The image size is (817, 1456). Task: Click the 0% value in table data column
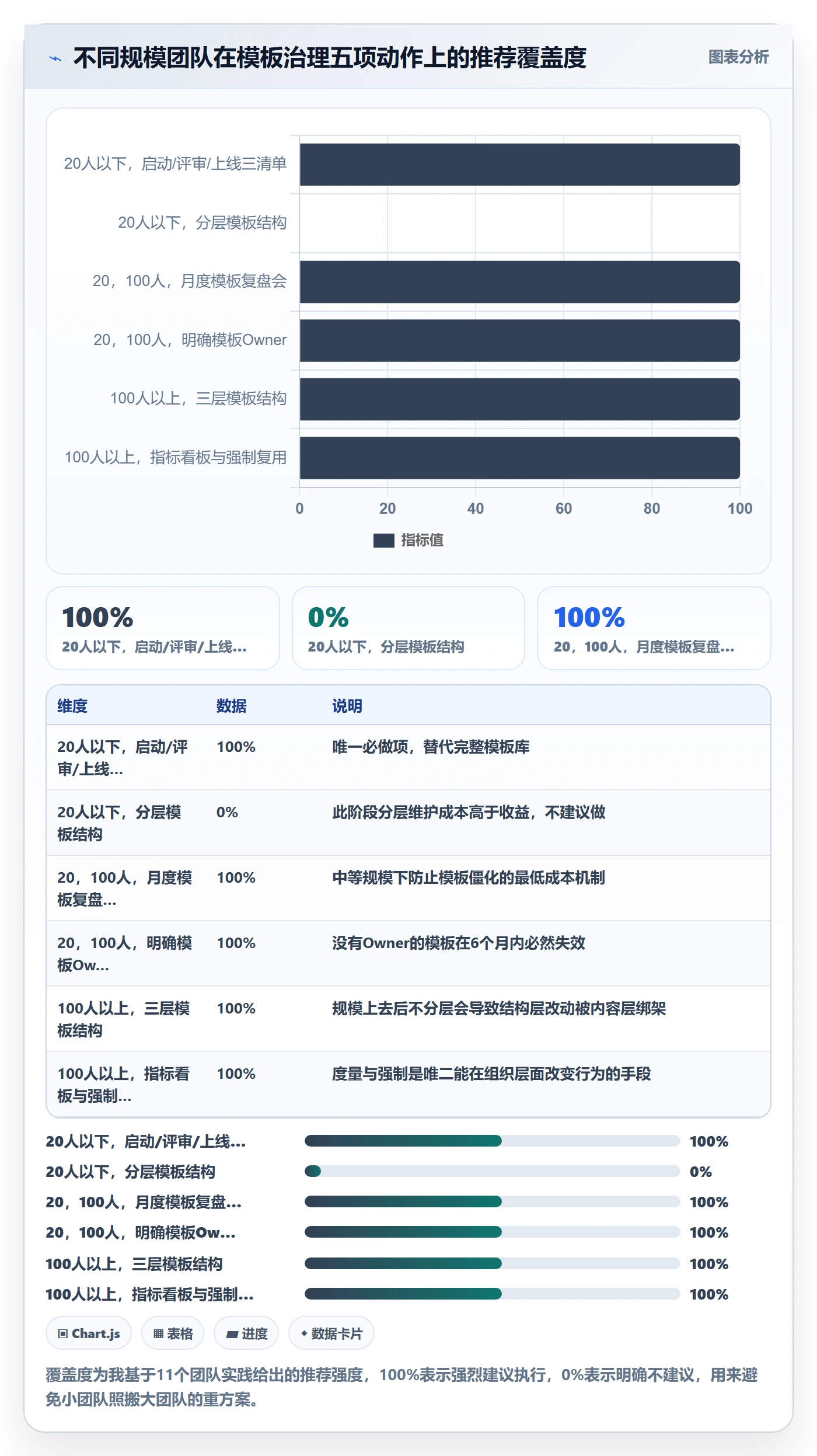click(x=227, y=812)
